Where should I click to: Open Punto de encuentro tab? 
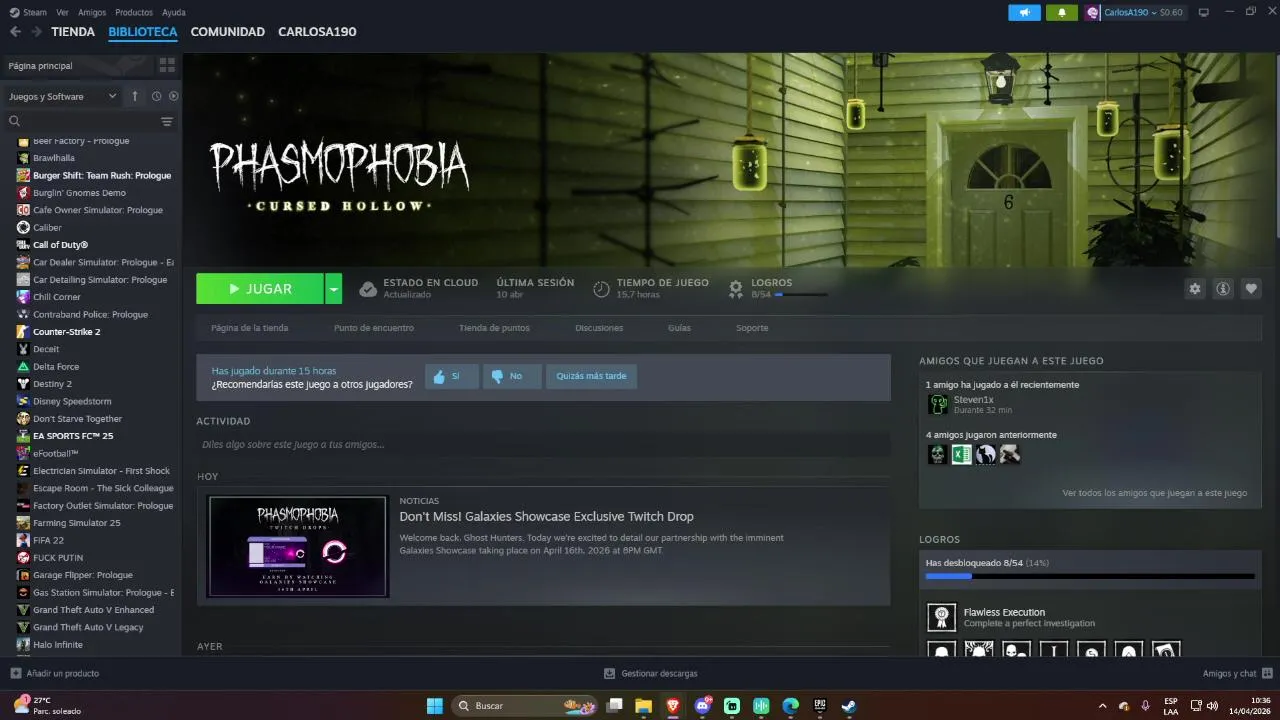point(374,328)
